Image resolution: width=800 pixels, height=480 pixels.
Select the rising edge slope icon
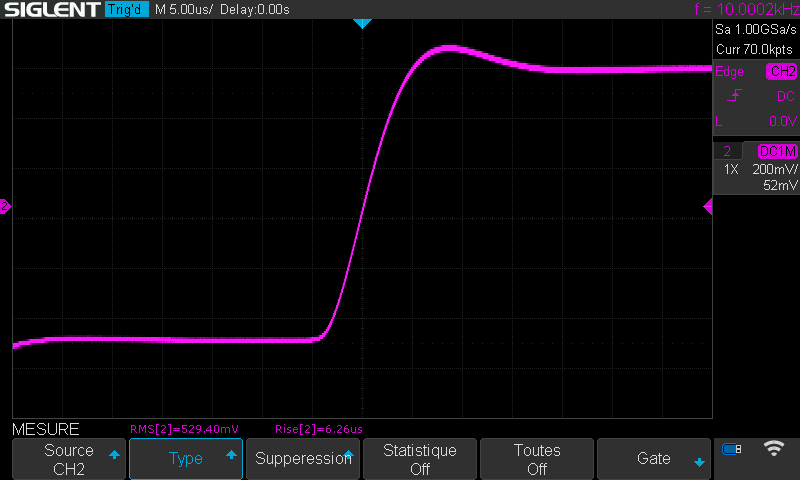734,95
